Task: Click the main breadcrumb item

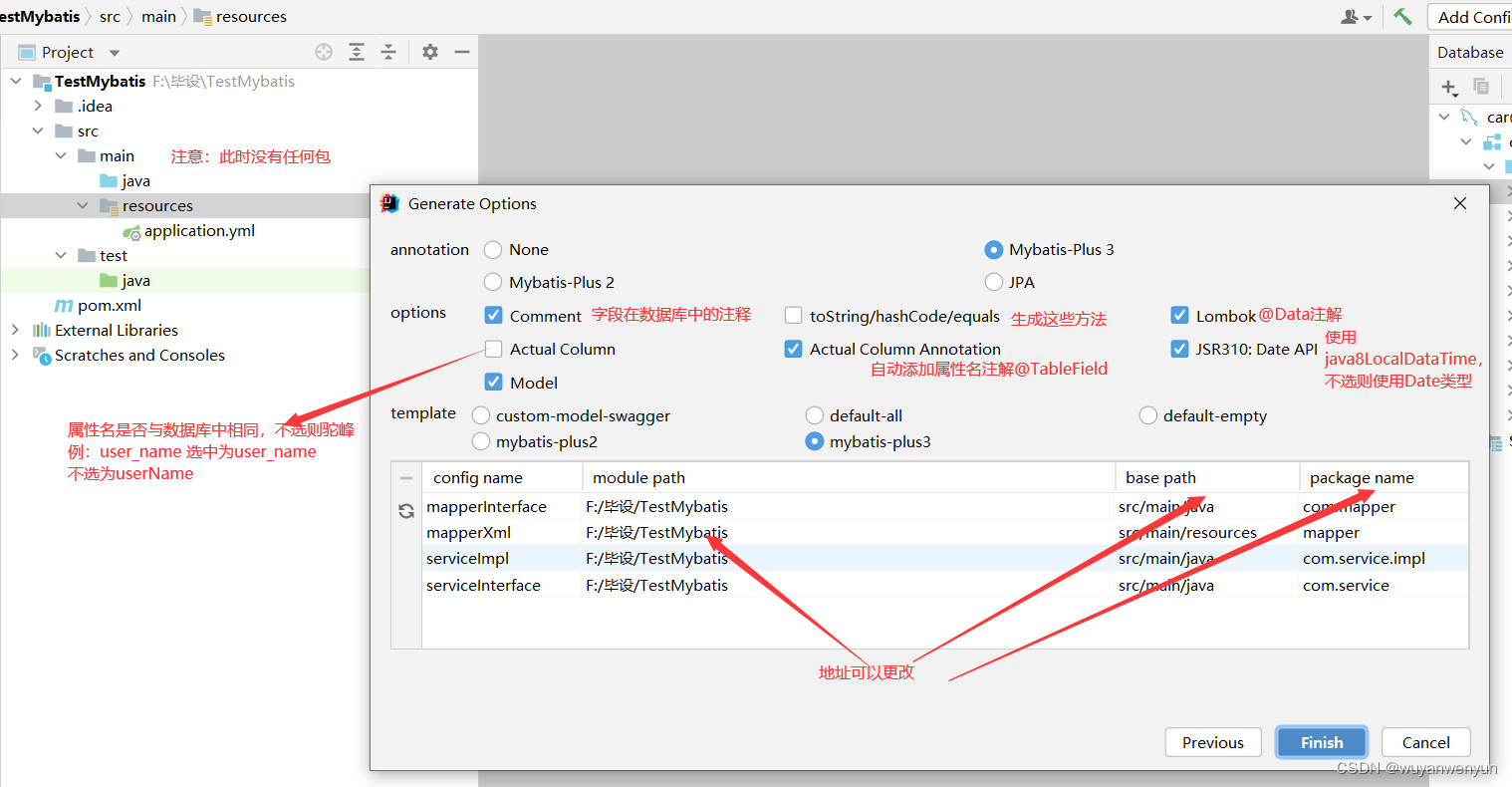Action: [x=158, y=17]
